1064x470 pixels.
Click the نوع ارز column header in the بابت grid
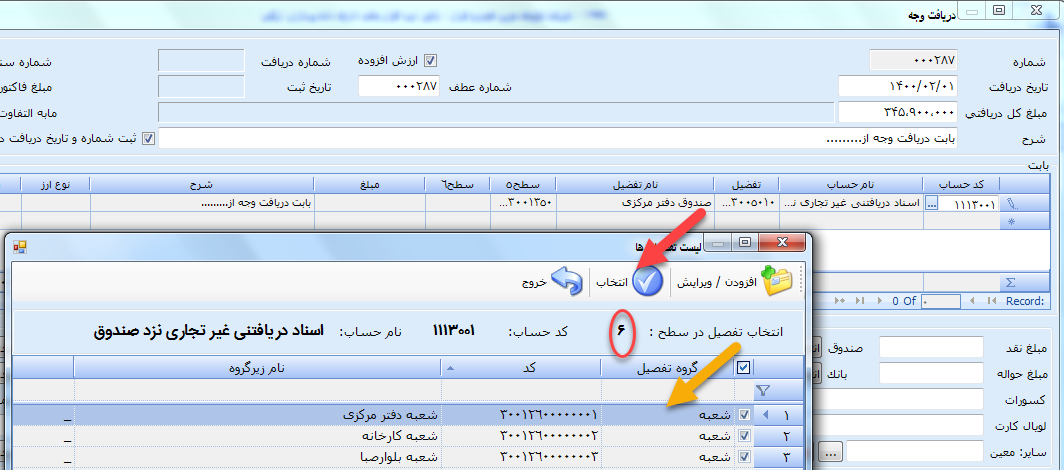pyautogui.click(x=56, y=184)
